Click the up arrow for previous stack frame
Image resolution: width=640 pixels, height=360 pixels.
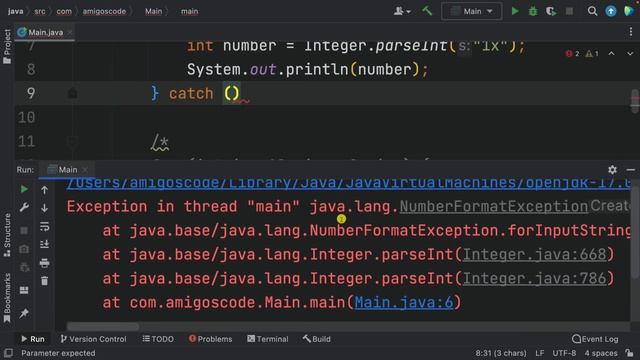(x=44, y=190)
